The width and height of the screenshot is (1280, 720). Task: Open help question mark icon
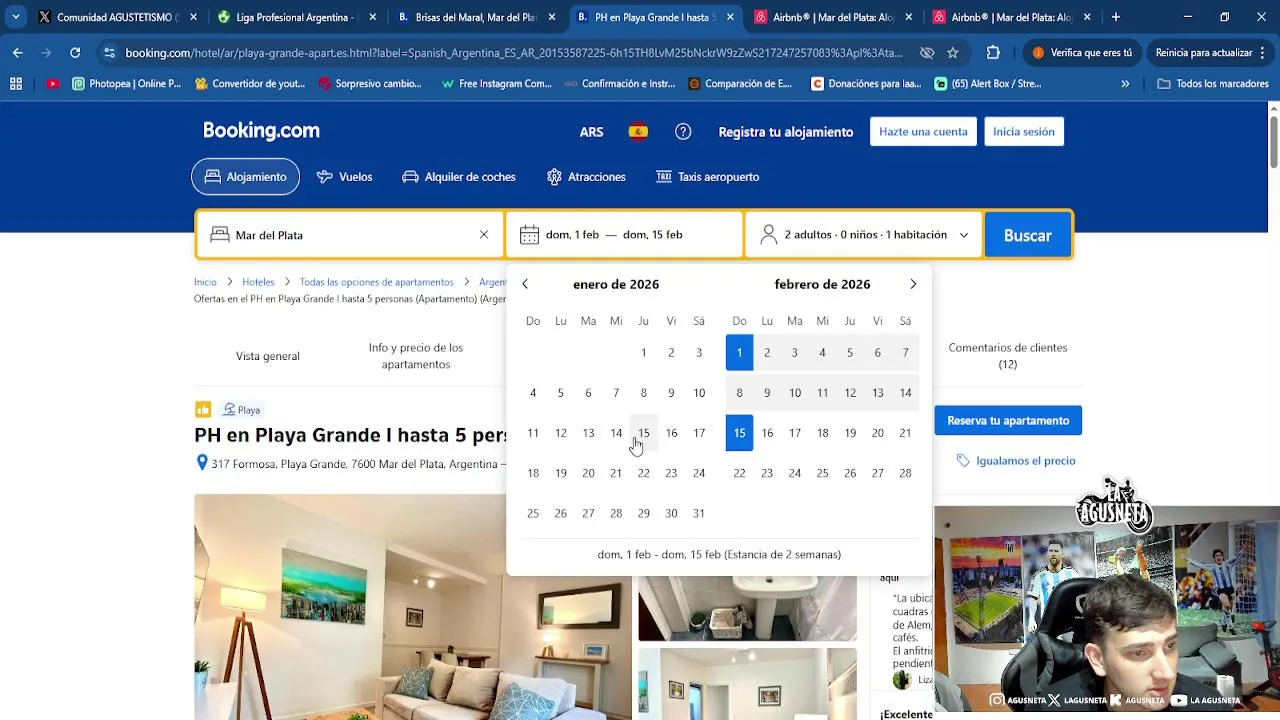[x=683, y=132]
